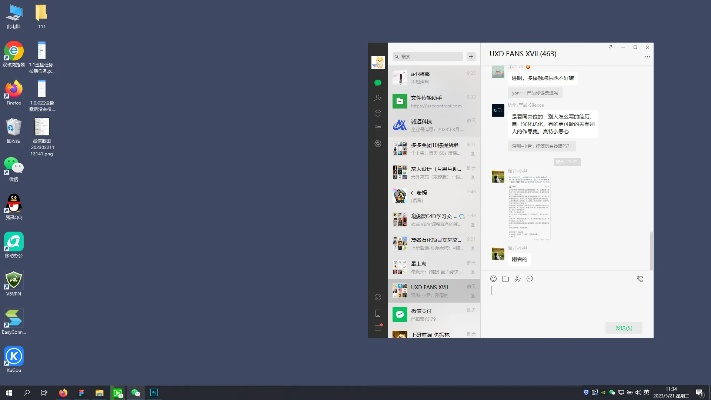Click the chat message area scrollbar
This screenshot has height=400, width=711.
tap(651, 250)
